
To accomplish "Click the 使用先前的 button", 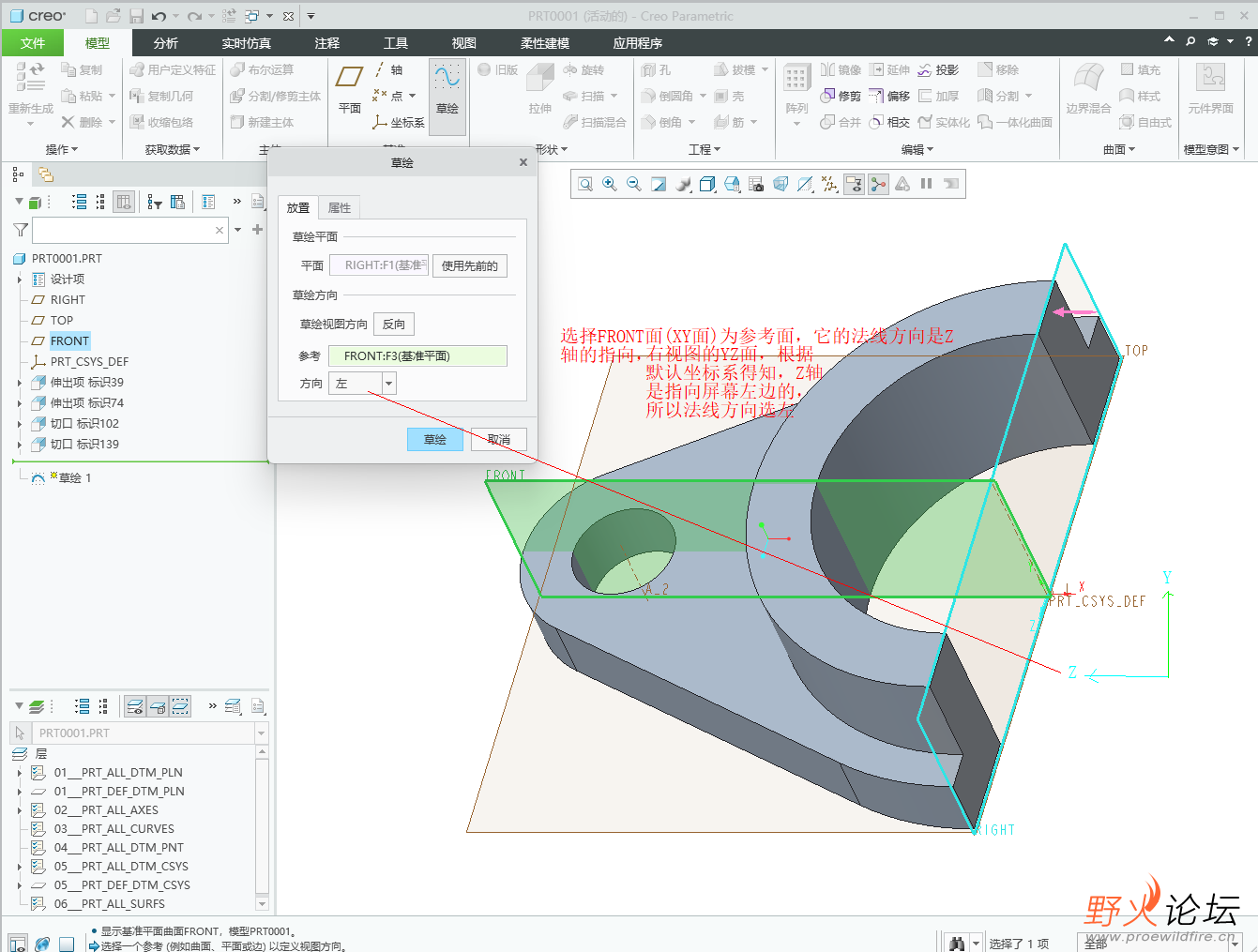I will pos(470,265).
